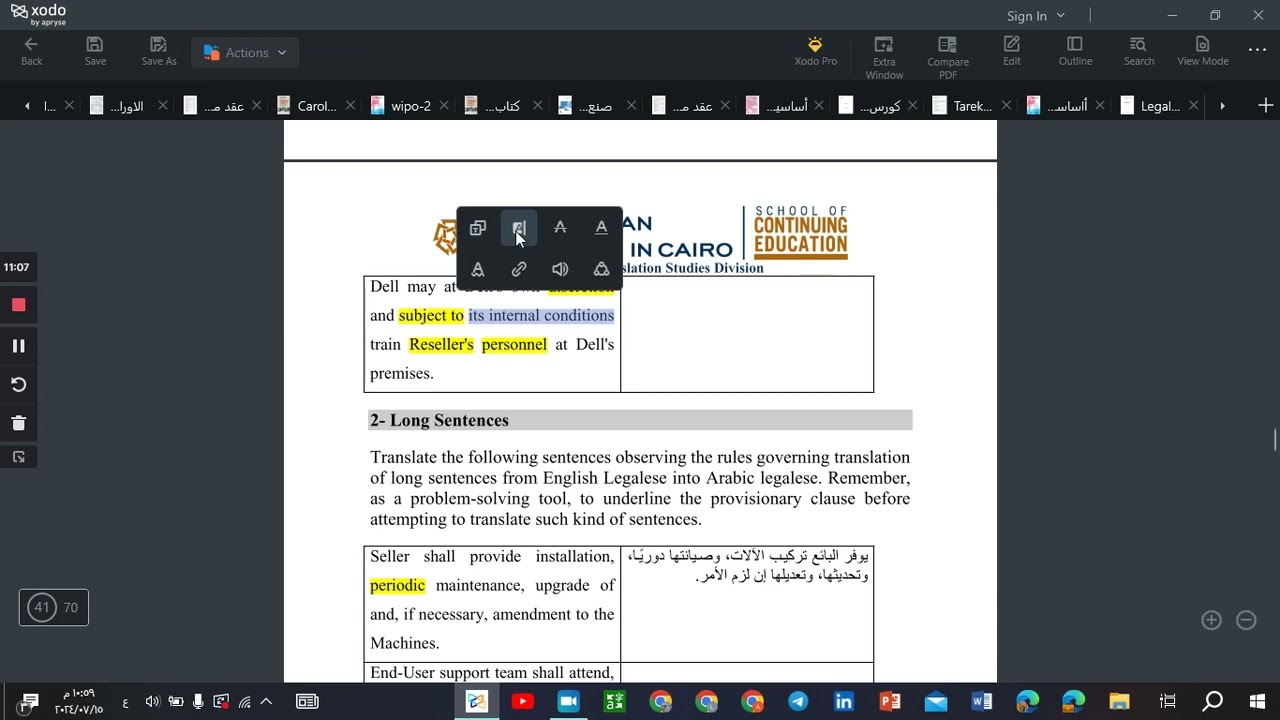This screenshot has height=720, width=1280.
Task: Open the Zoom app from taskbar
Action: click(568, 702)
